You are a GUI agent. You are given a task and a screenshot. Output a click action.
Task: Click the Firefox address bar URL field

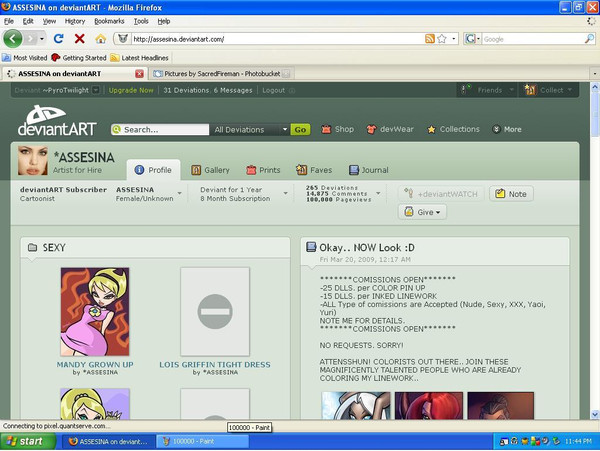coord(277,39)
